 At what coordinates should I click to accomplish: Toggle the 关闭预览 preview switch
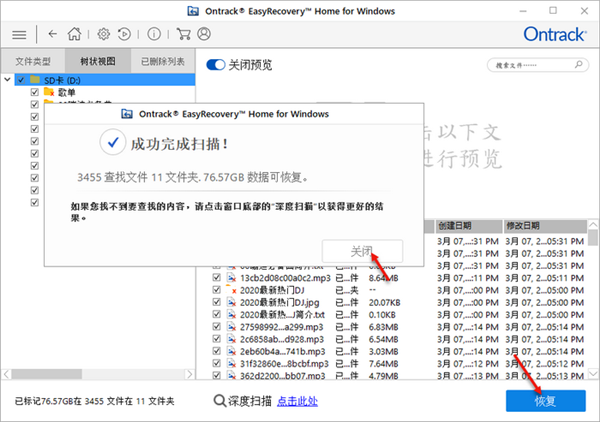[215, 65]
